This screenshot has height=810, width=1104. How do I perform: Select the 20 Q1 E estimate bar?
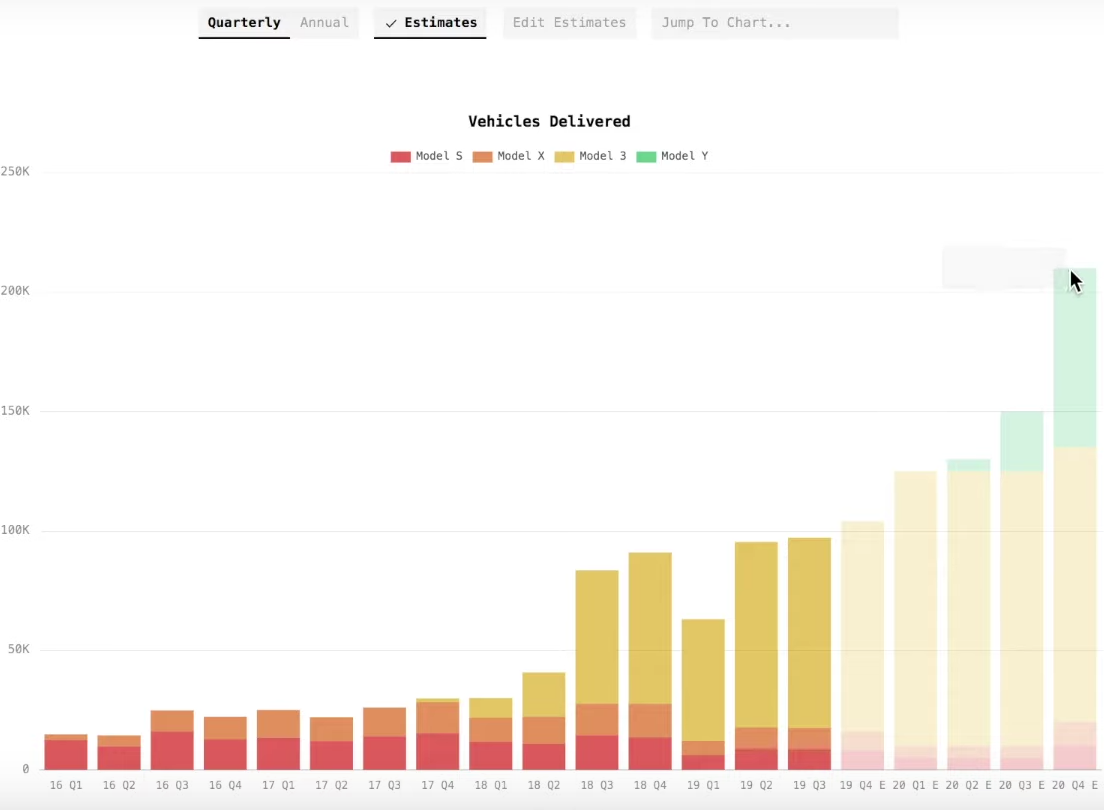tap(915, 621)
